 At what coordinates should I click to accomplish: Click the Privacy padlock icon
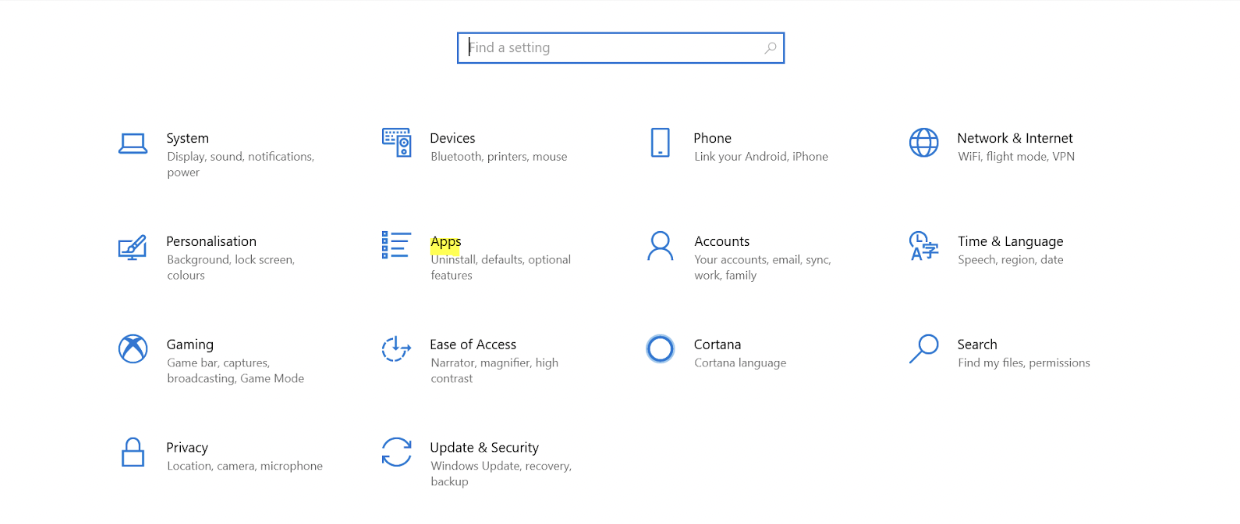tap(133, 452)
